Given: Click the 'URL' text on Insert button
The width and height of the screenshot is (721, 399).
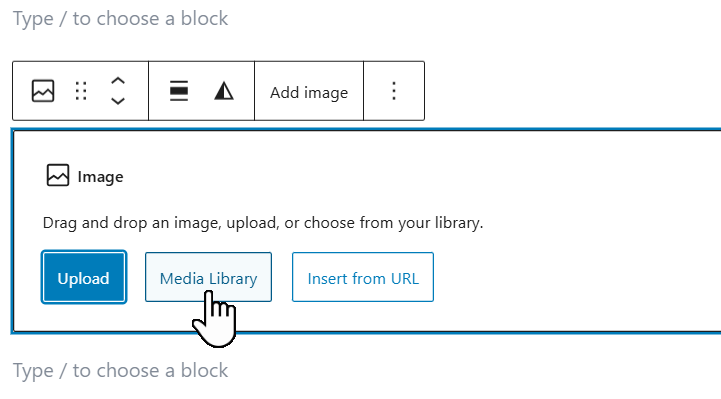Looking at the screenshot, I should [405, 279].
